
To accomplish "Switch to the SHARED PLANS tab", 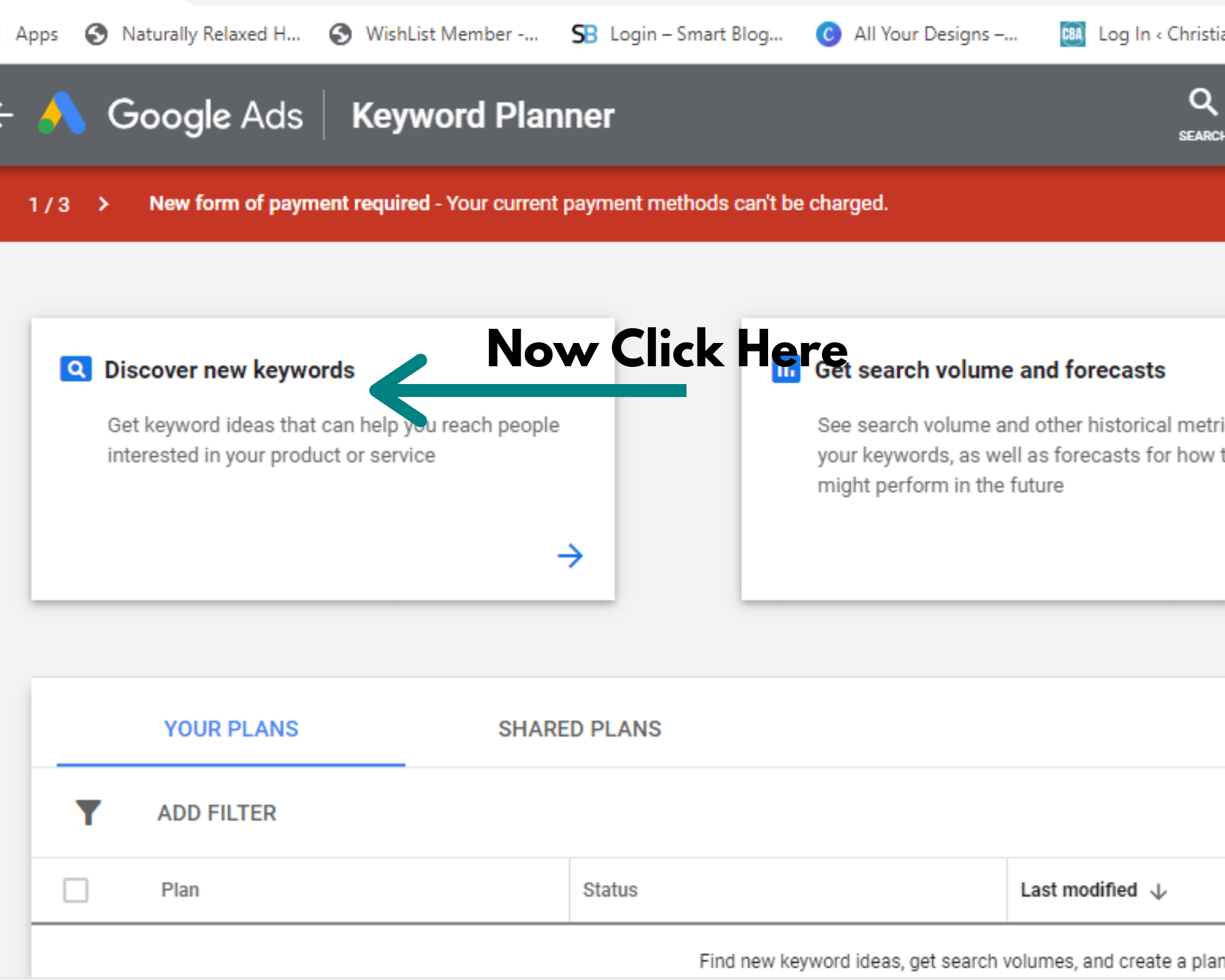I will pos(579,729).
